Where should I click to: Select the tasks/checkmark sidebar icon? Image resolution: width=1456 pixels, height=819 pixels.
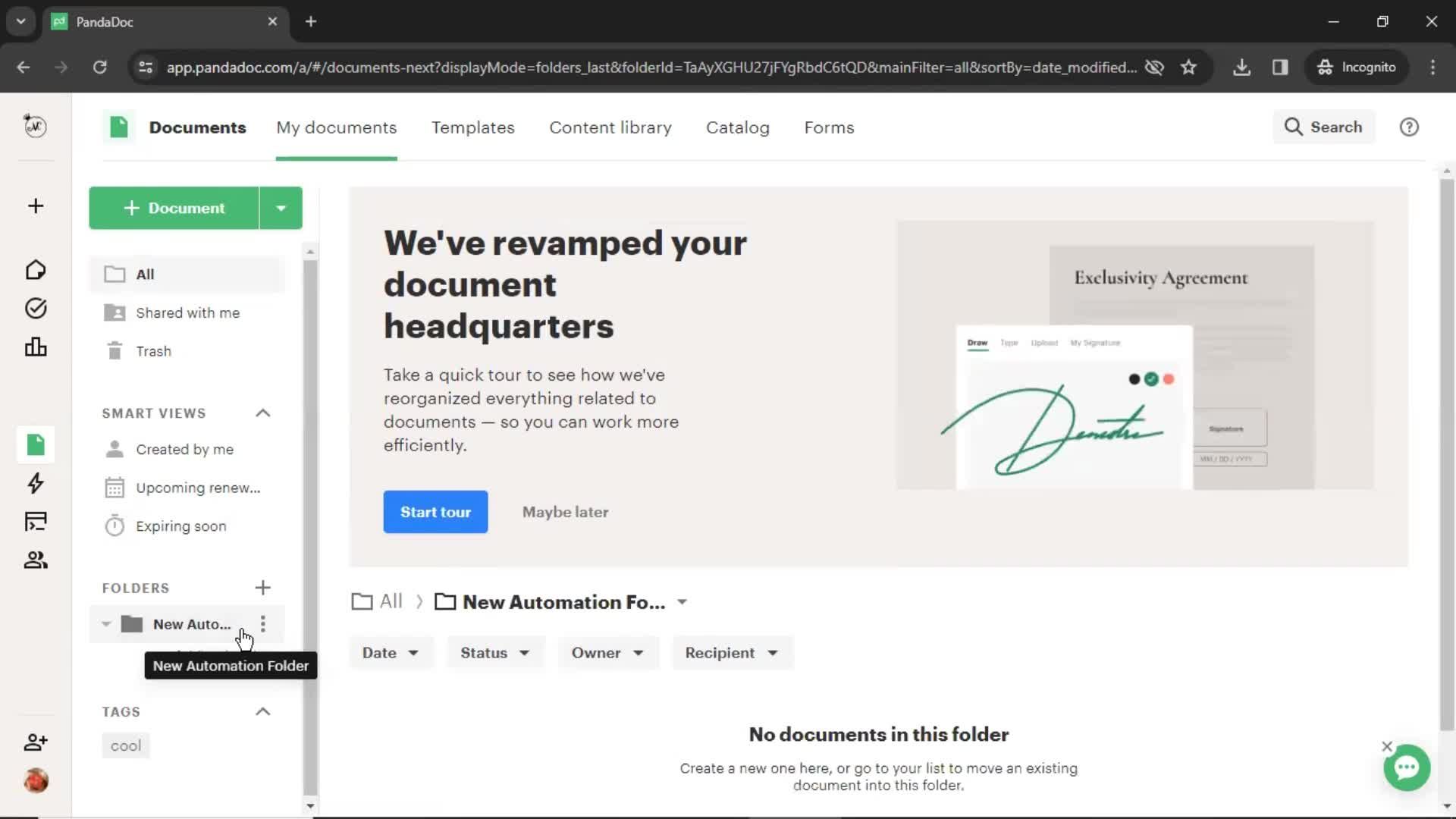(x=36, y=308)
